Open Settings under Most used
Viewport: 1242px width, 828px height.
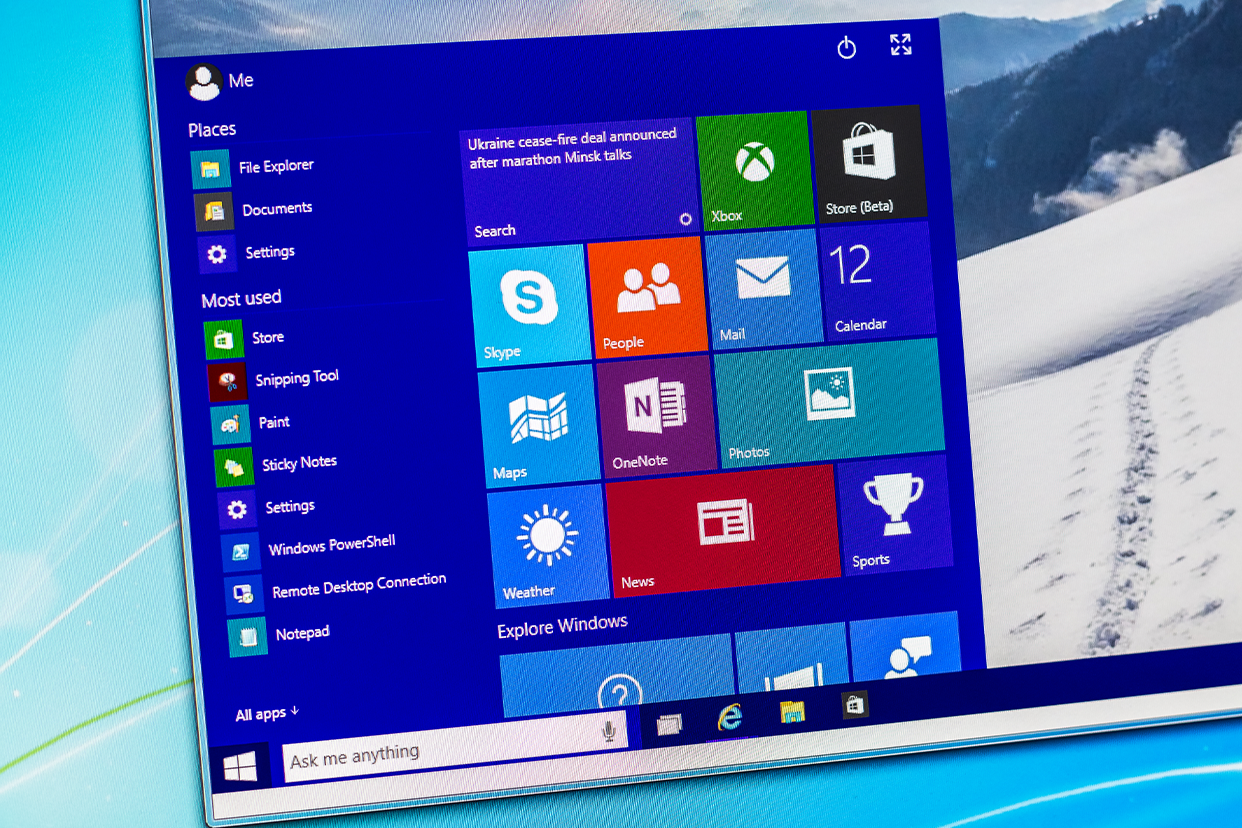pos(267,508)
